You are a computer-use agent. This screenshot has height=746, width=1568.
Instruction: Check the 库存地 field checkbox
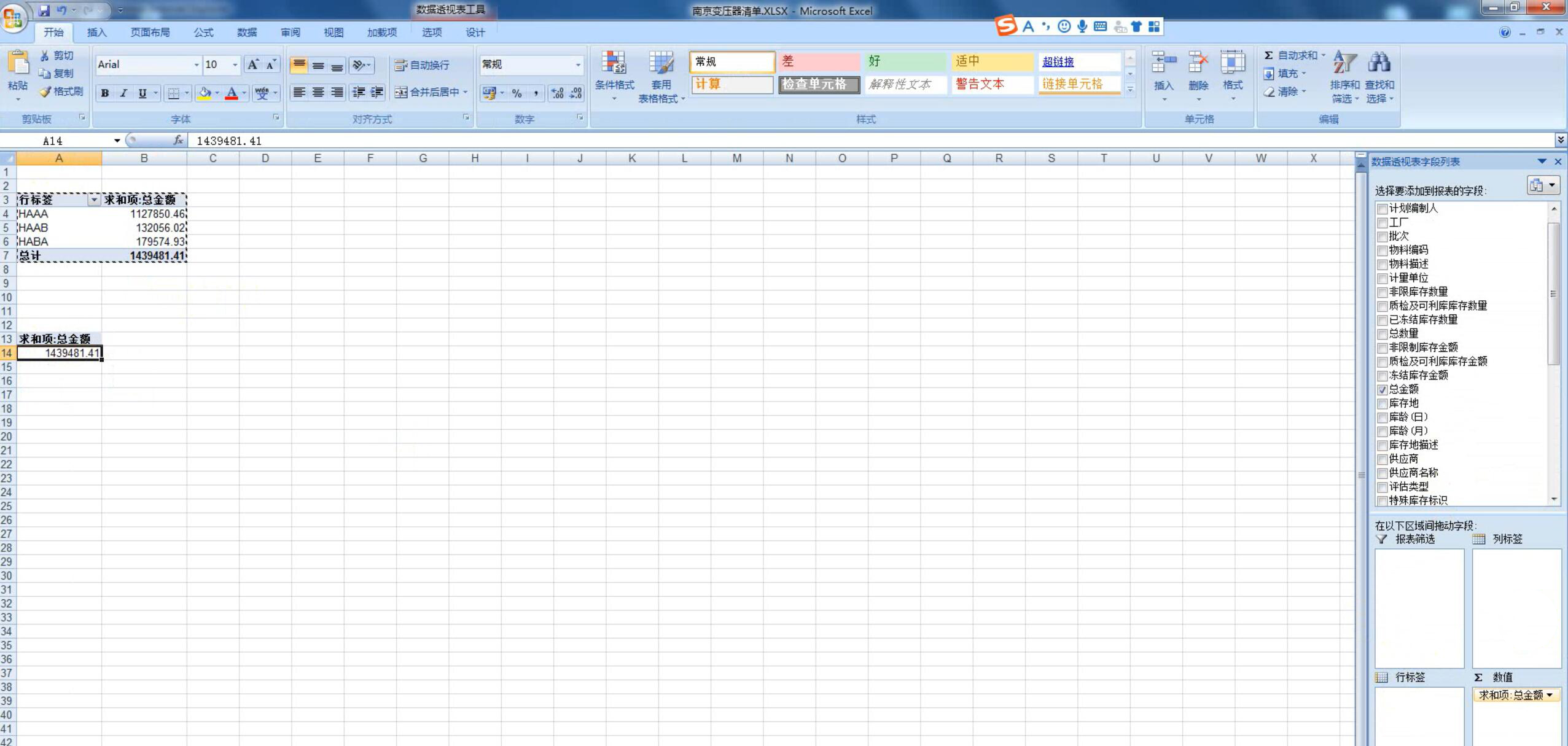1382,404
